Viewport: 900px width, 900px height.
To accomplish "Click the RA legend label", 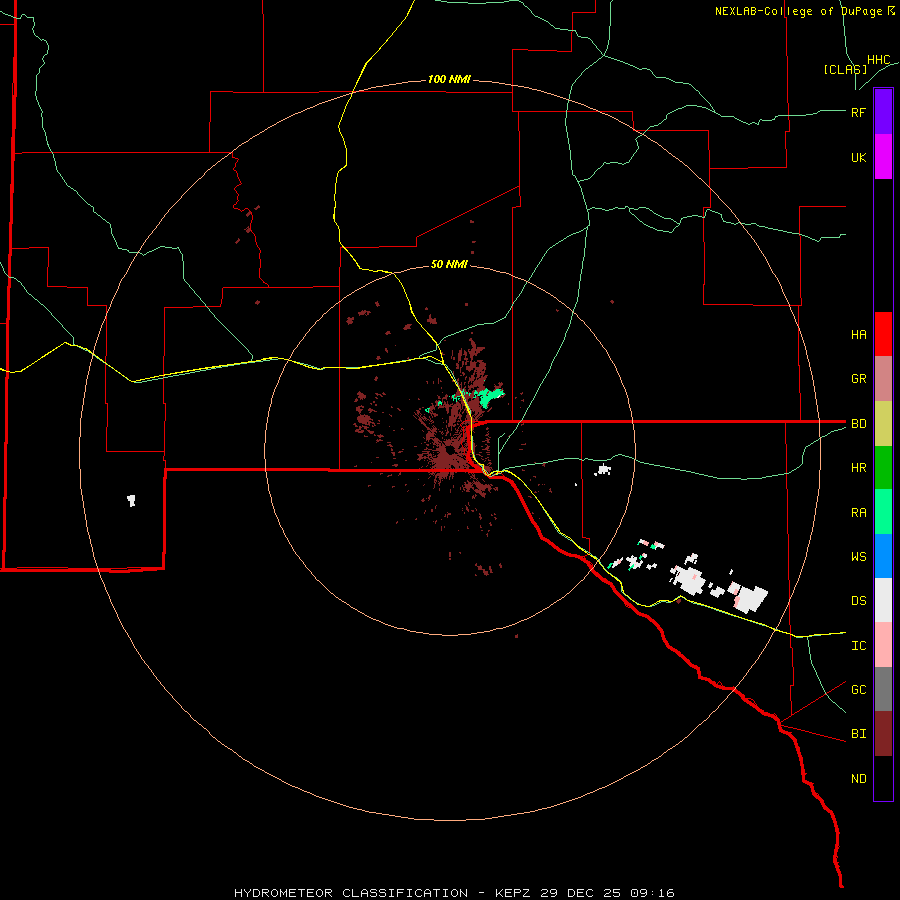I will tap(858, 513).
